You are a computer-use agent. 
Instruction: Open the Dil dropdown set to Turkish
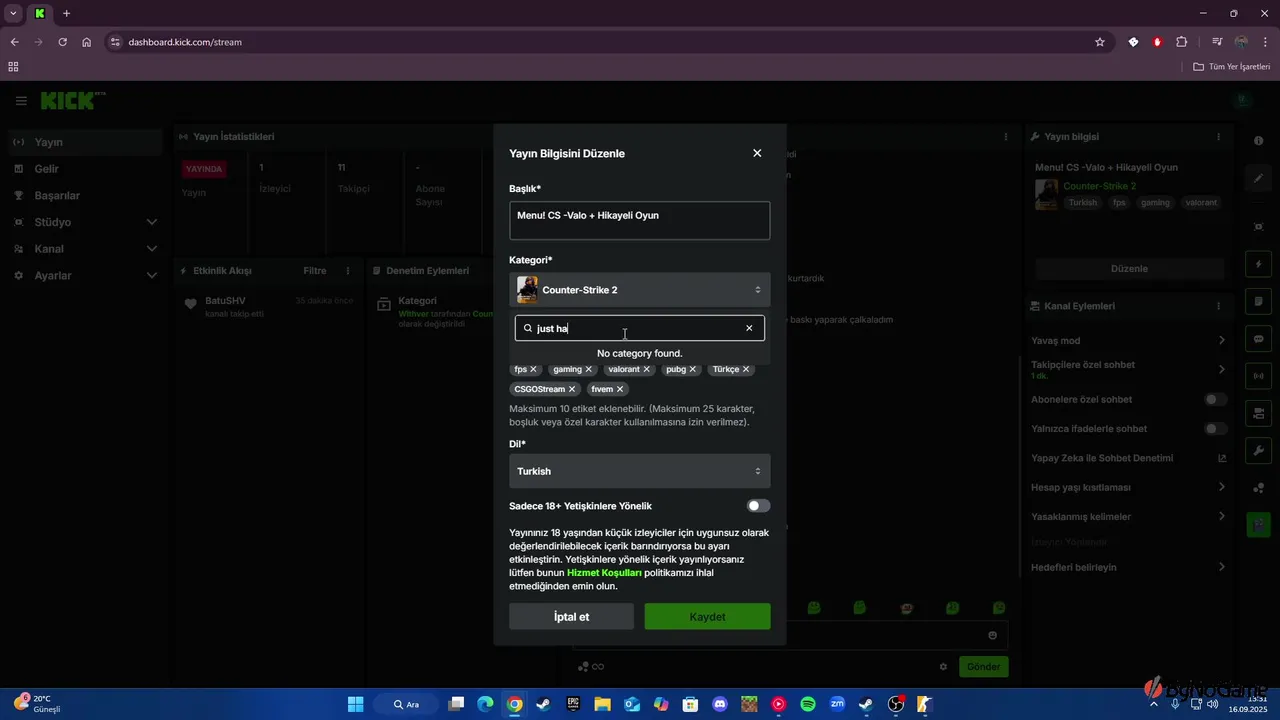pyautogui.click(x=640, y=471)
